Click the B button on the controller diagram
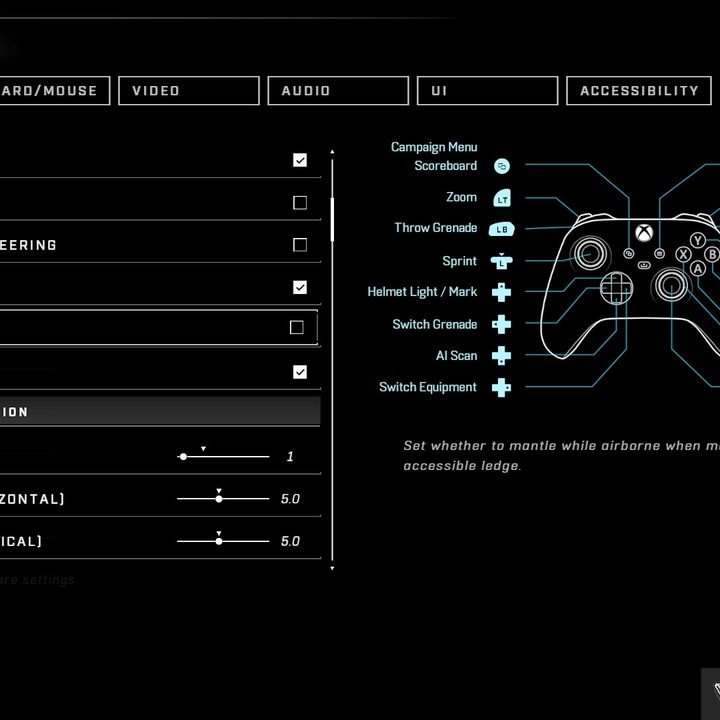The width and height of the screenshot is (720, 720). [x=712, y=254]
